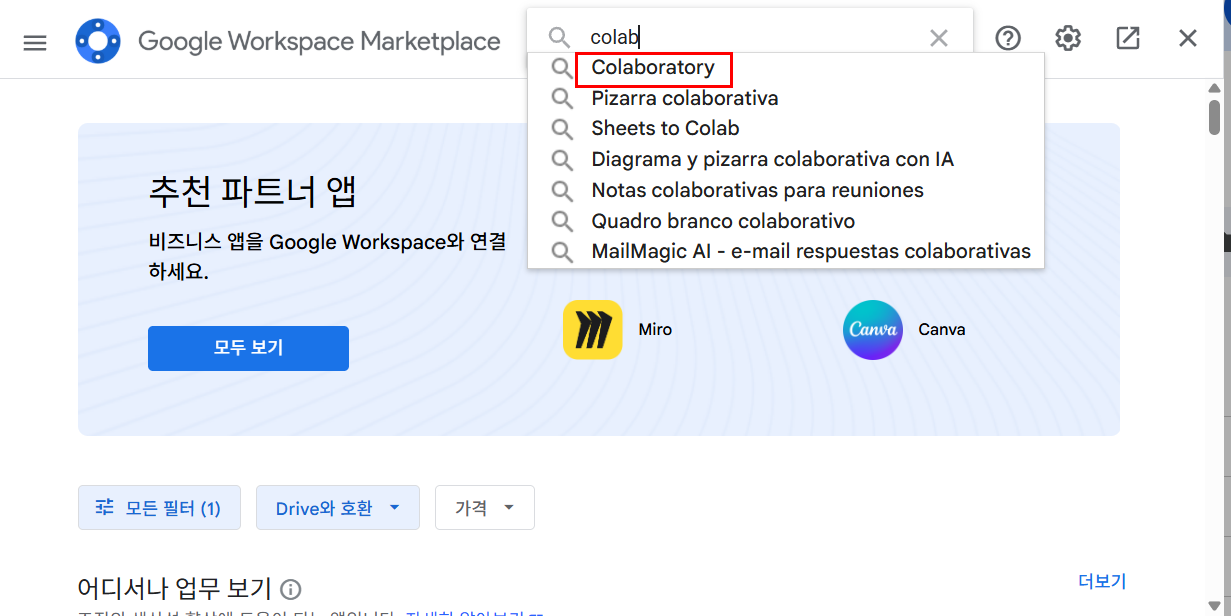
Task: Open the hamburger main menu
Action: click(x=35, y=43)
